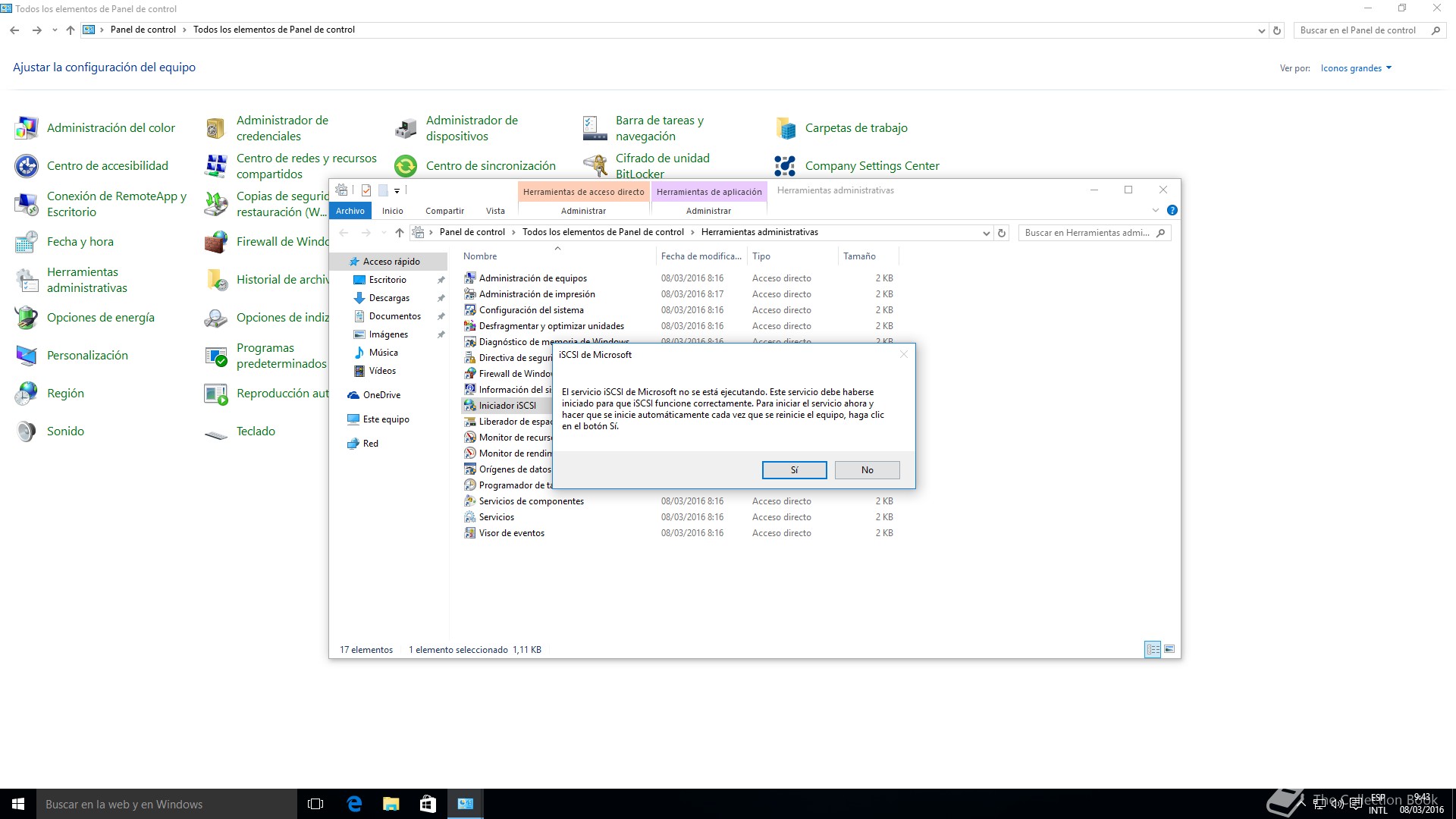1456x819 pixels.
Task: Click Administración de equipos icon
Action: click(x=470, y=278)
